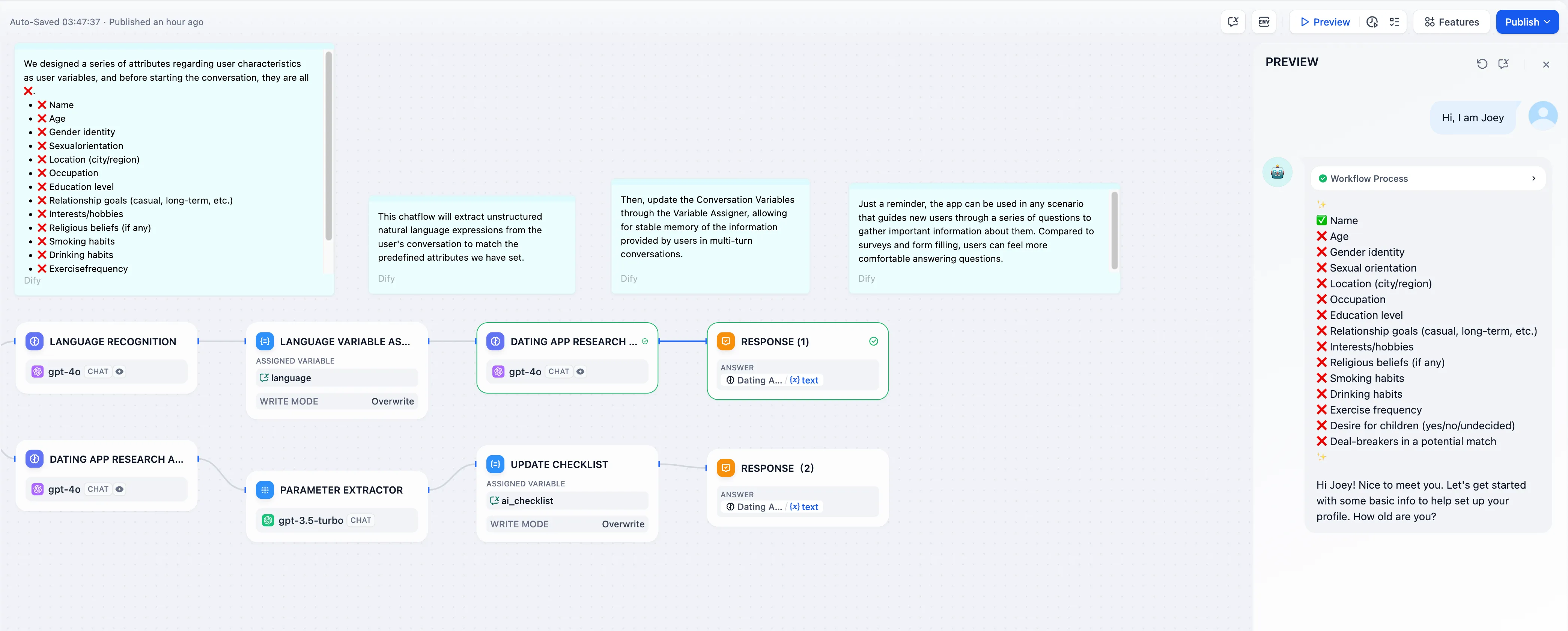This screenshot has height=631, width=1568.
Task: Click Overwrite write mode on Update Checklist
Action: [x=623, y=524]
